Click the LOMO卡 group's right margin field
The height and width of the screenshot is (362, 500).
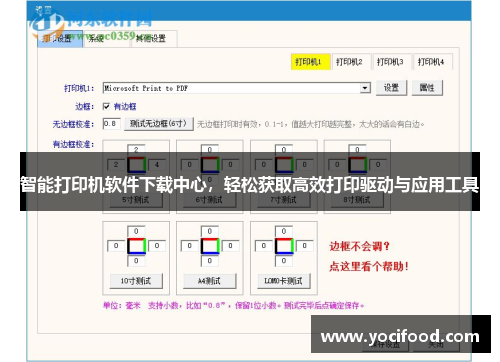304,246
